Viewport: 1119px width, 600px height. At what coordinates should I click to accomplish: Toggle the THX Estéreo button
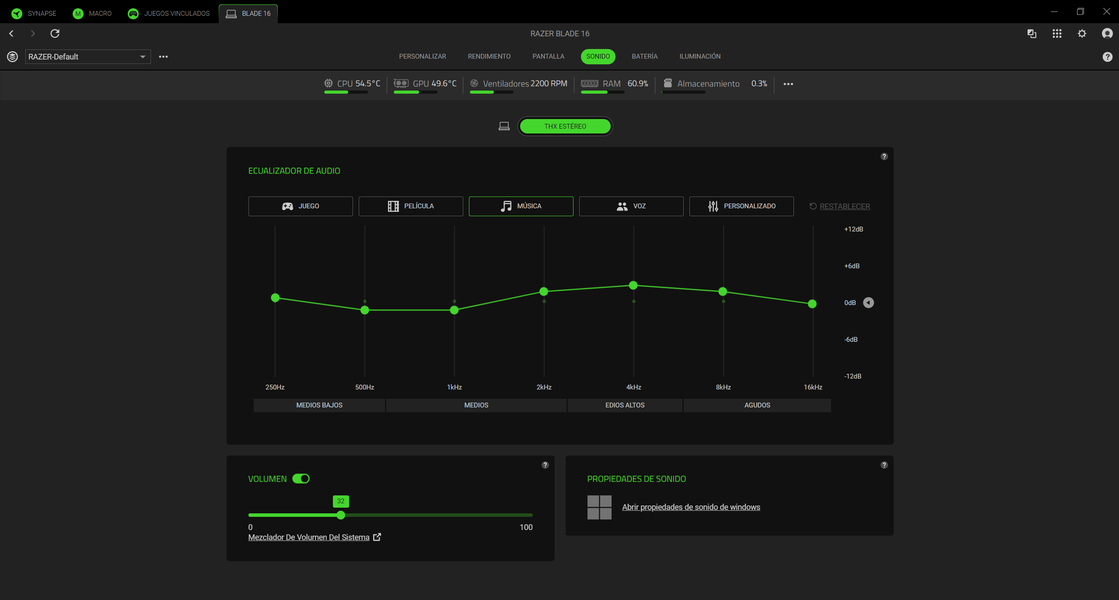pyautogui.click(x=564, y=126)
